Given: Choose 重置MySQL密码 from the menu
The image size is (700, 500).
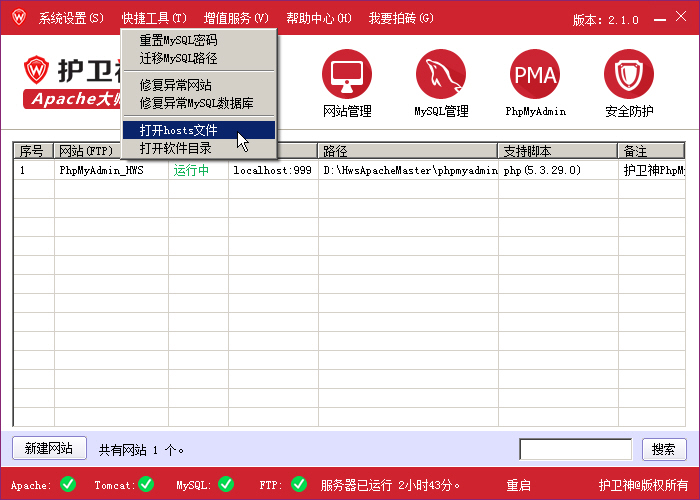Looking at the screenshot, I should 199,40.
